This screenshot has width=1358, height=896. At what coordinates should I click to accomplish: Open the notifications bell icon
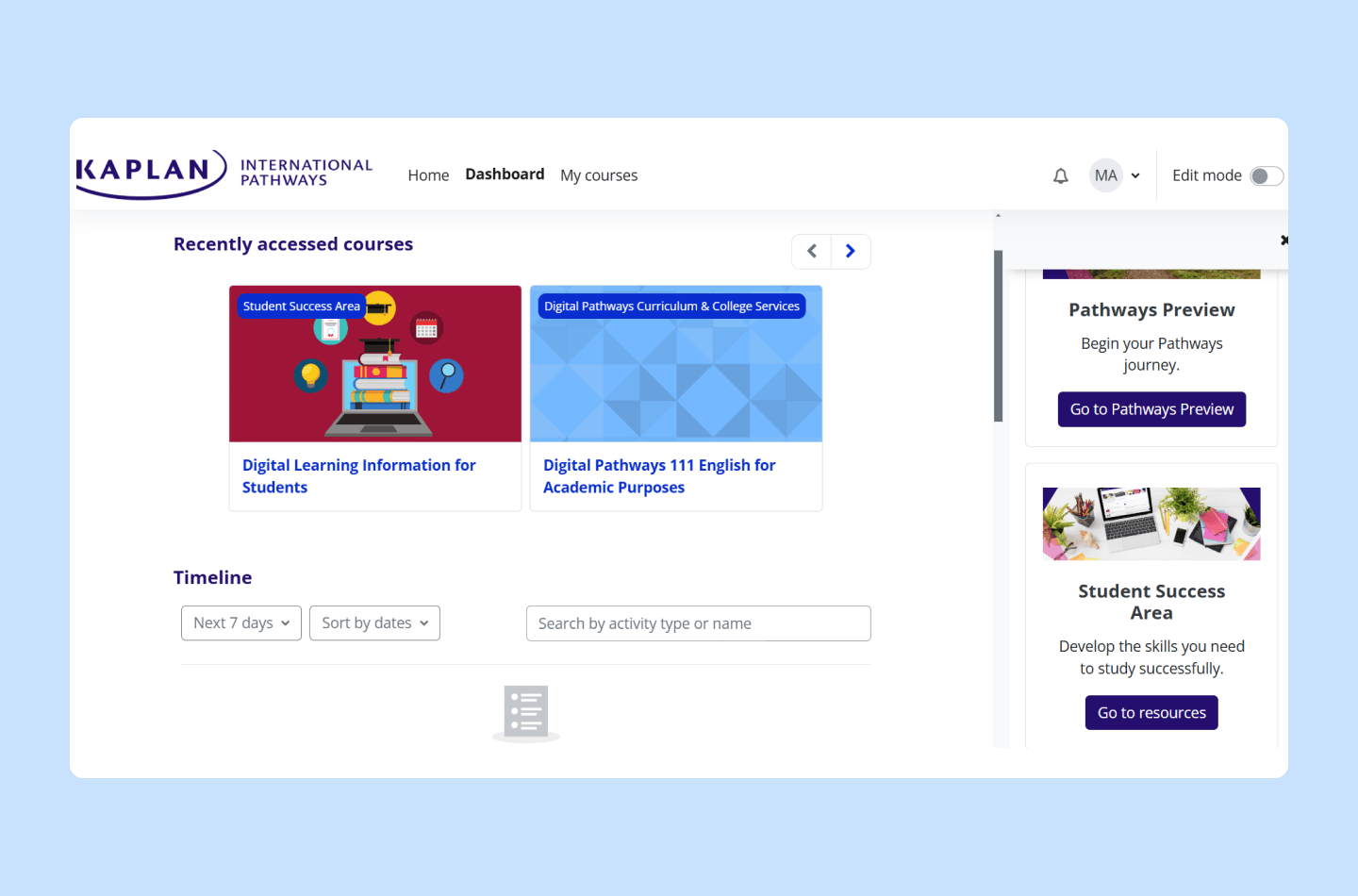coord(1060,175)
